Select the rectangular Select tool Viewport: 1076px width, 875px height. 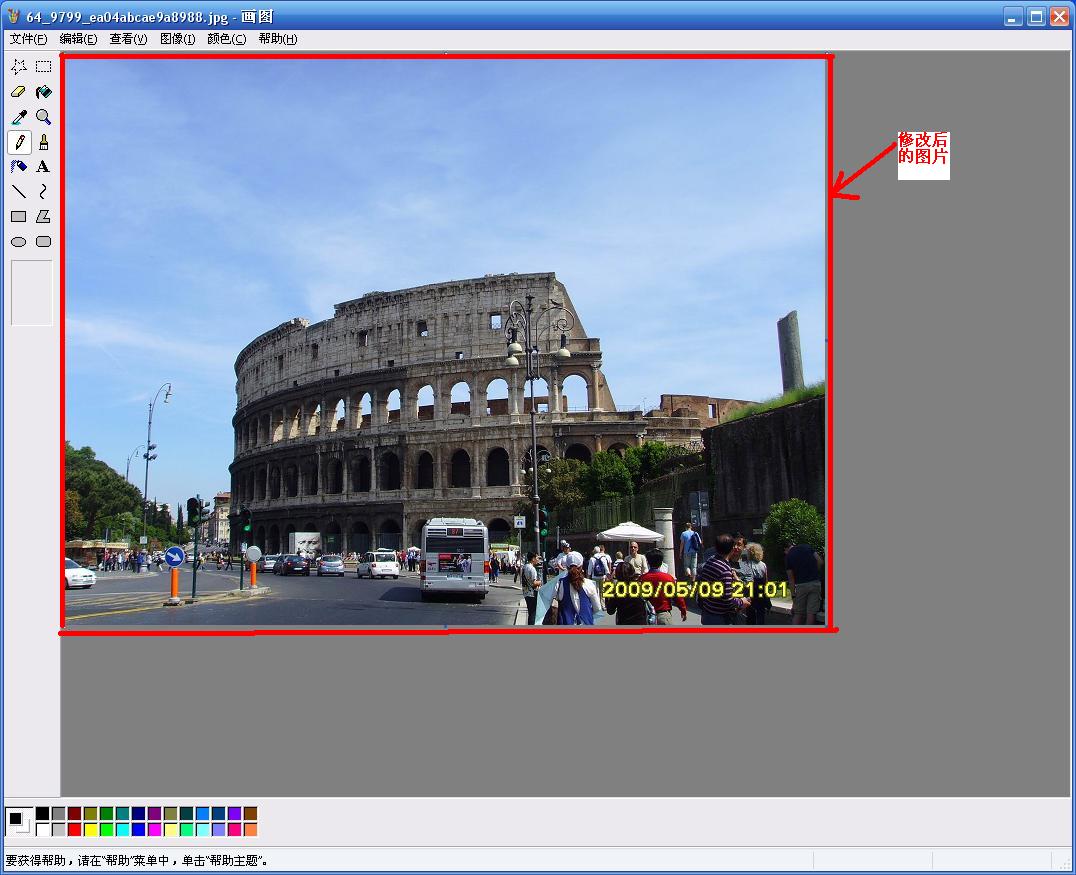click(43, 67)
